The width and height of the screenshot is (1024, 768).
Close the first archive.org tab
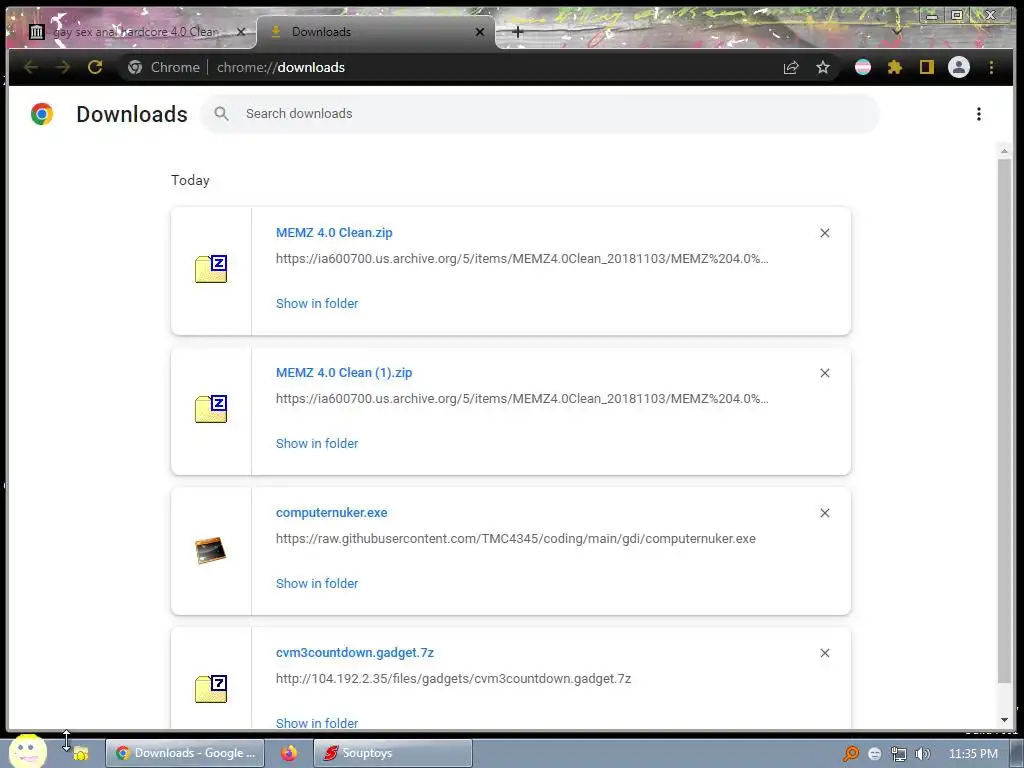pyautogui.click(x=241, y=32)
